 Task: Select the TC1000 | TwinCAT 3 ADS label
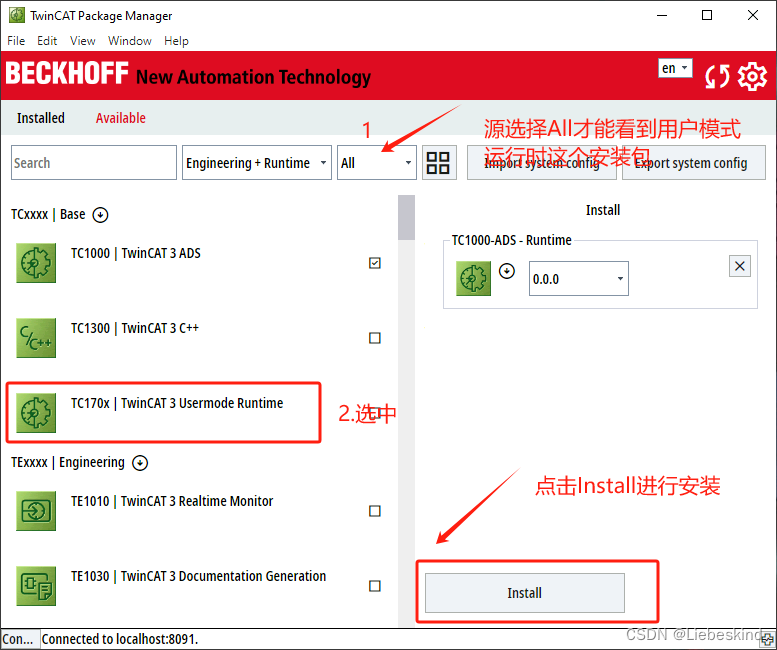(x=136, y=253)
